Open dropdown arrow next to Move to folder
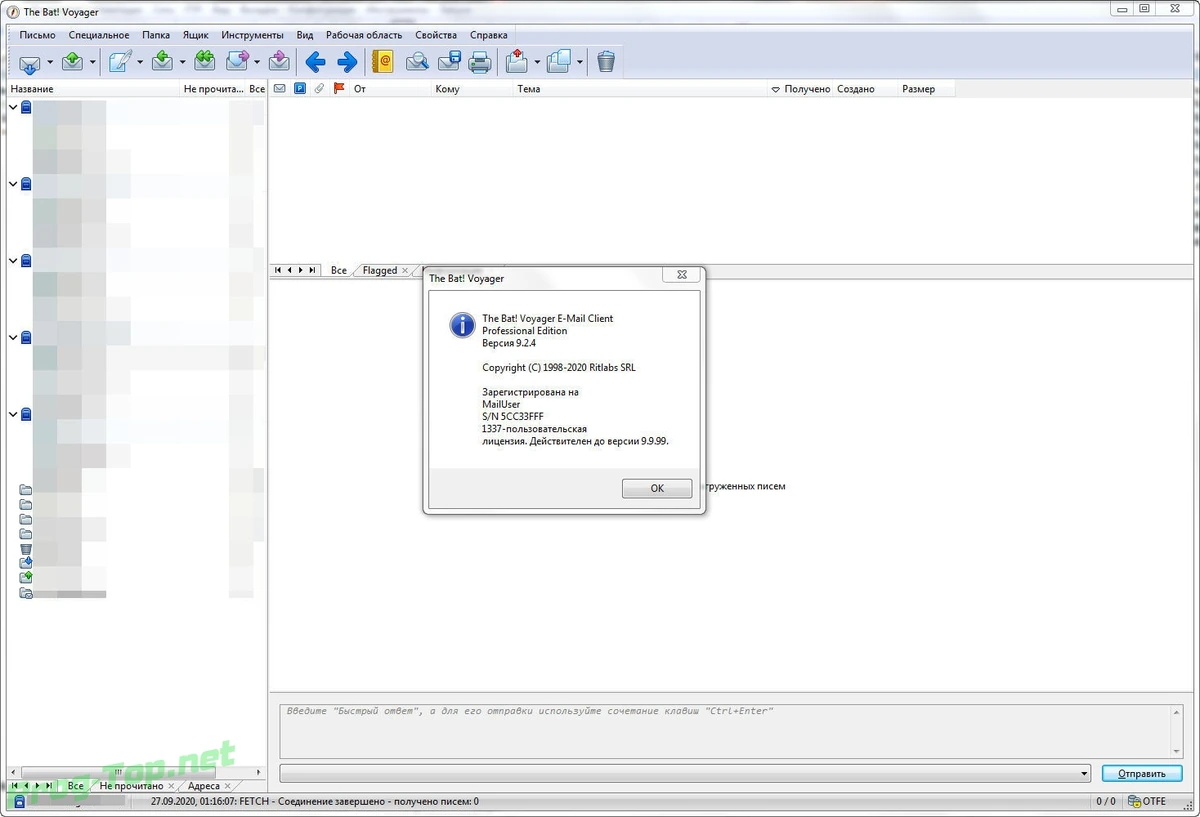This screenshot has height=817, width=1200. (x=537, y=62)
